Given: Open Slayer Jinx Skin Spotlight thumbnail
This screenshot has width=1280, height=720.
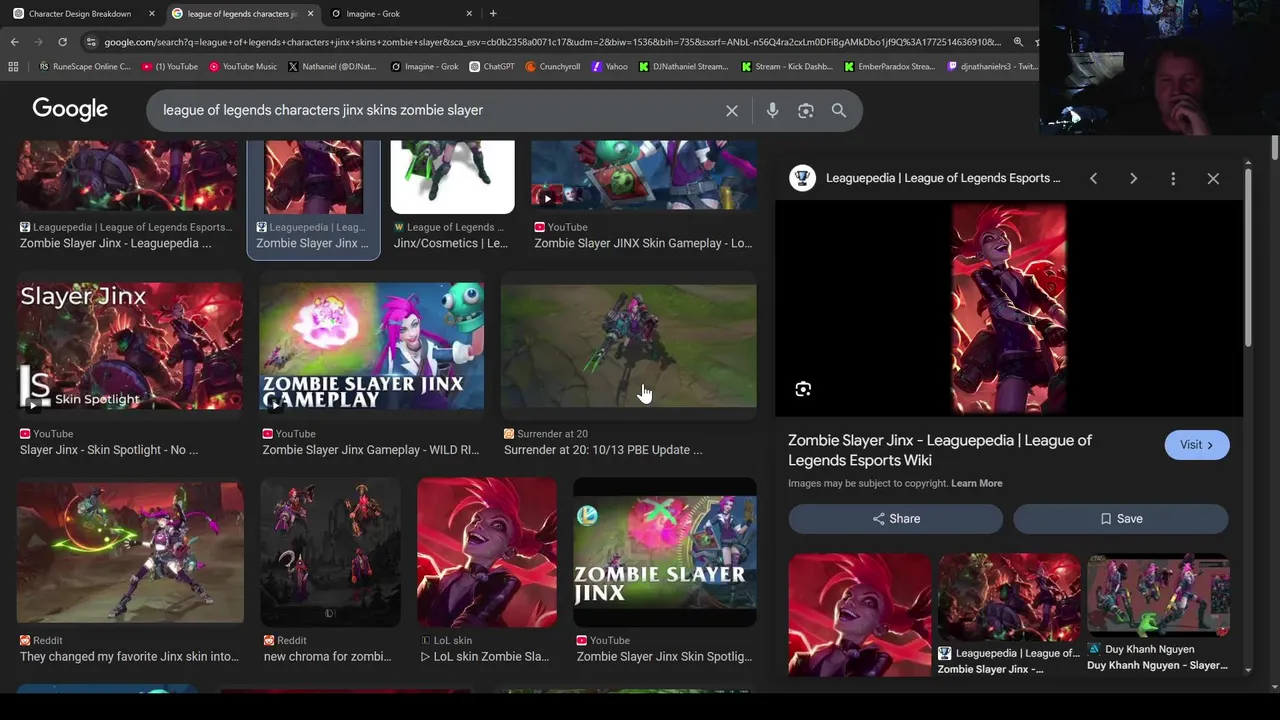Looking at the screenshot, I should (x=129, y=346).
